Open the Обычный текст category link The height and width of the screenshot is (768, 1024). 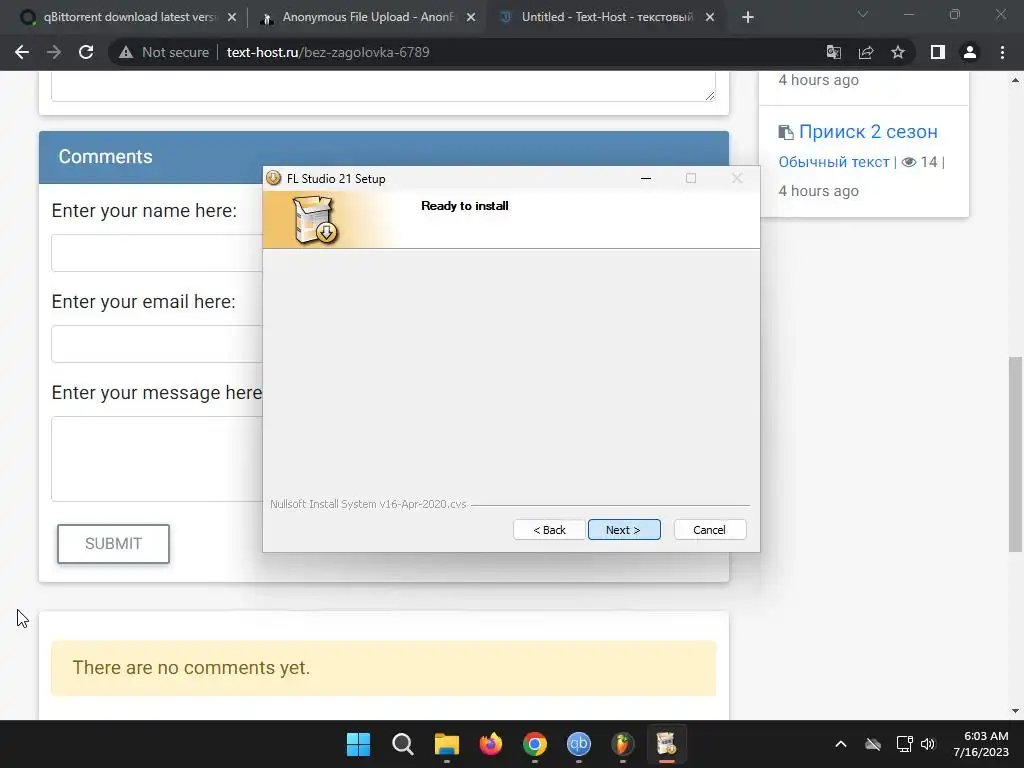[x=833, y=162]
